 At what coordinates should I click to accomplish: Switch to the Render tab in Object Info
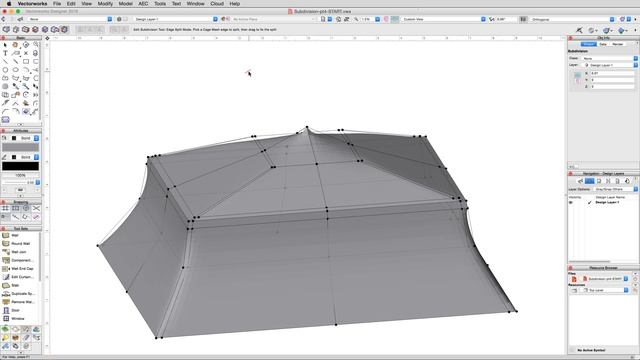(618, 44)
